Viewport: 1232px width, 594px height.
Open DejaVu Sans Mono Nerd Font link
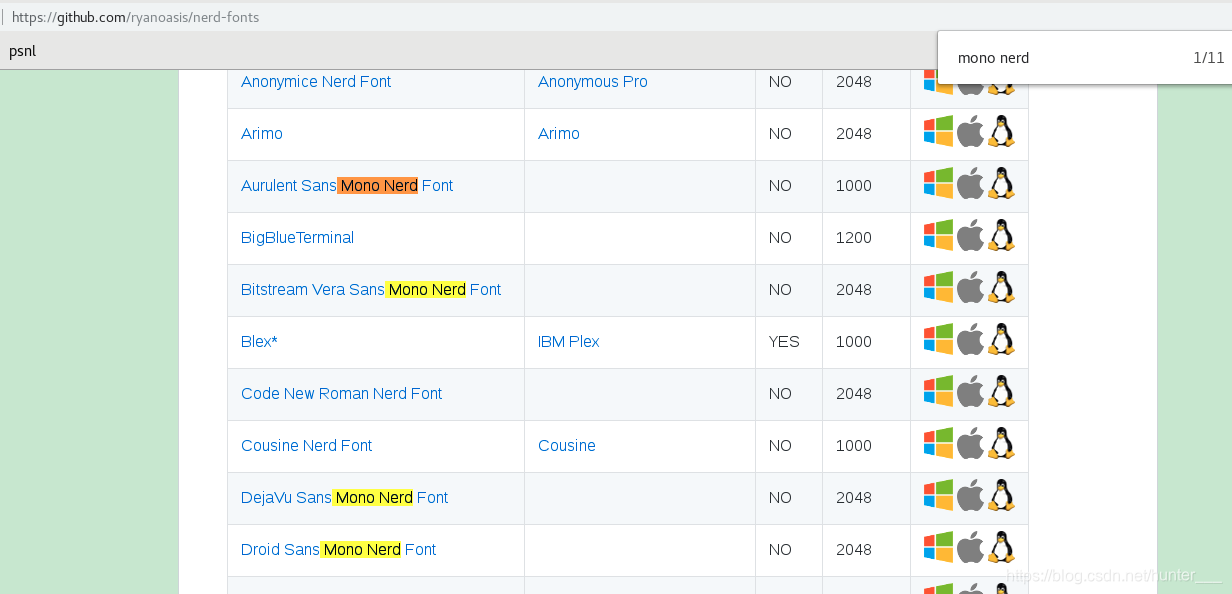[x=345, y=498]
